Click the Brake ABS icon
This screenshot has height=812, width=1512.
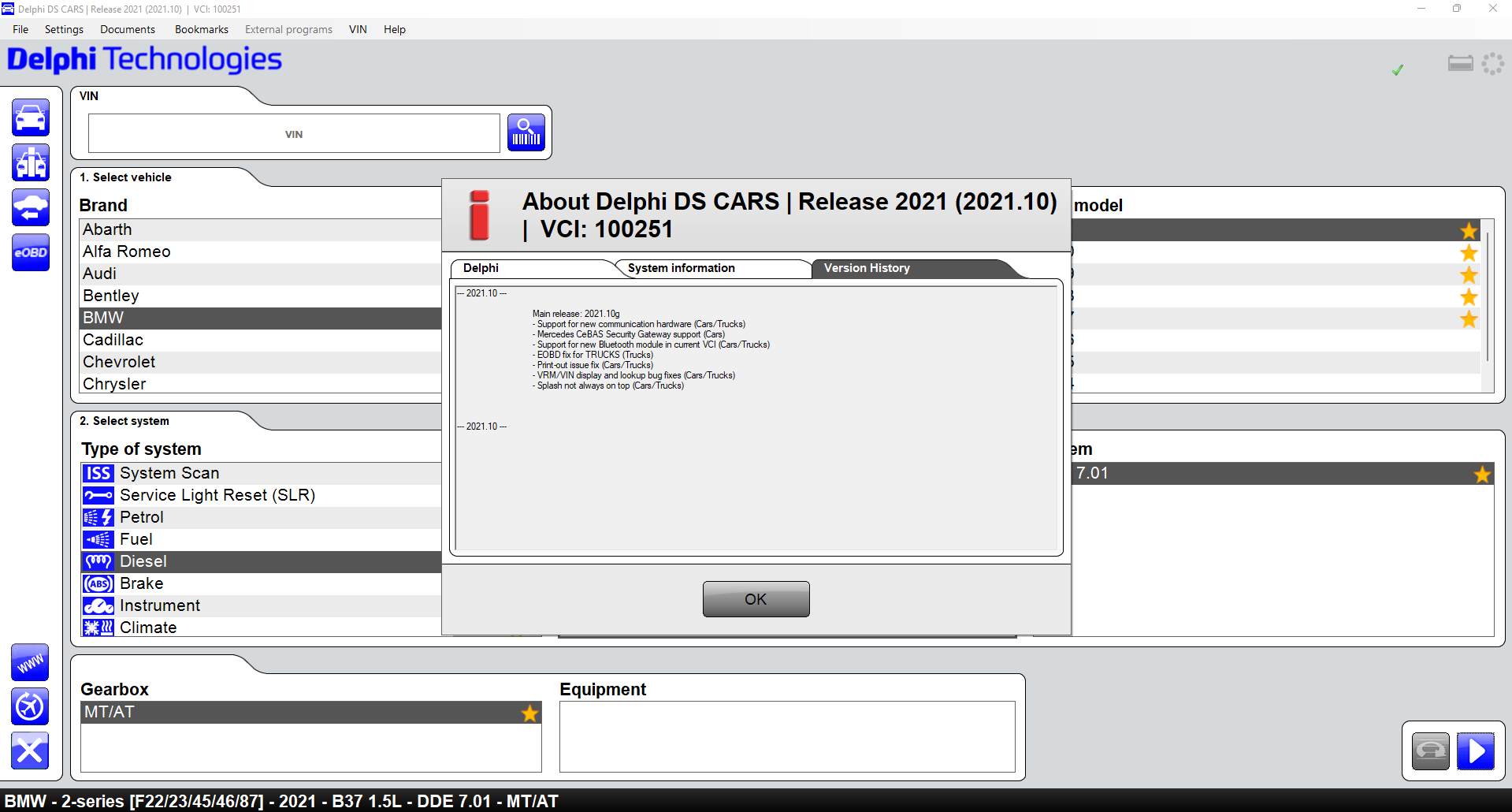point(98,583)
